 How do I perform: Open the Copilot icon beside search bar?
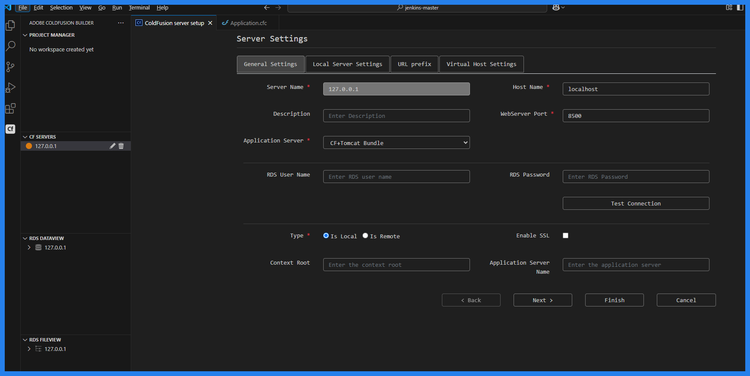click(x=556, y=8)
